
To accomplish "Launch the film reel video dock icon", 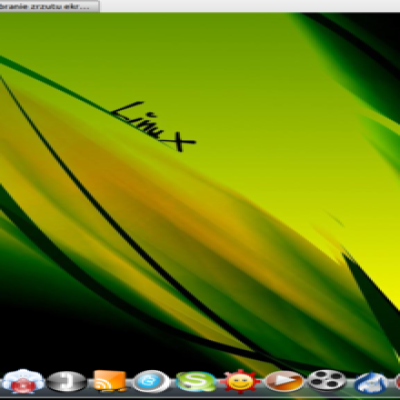I will pyautogui.click(x=327, y=381).
